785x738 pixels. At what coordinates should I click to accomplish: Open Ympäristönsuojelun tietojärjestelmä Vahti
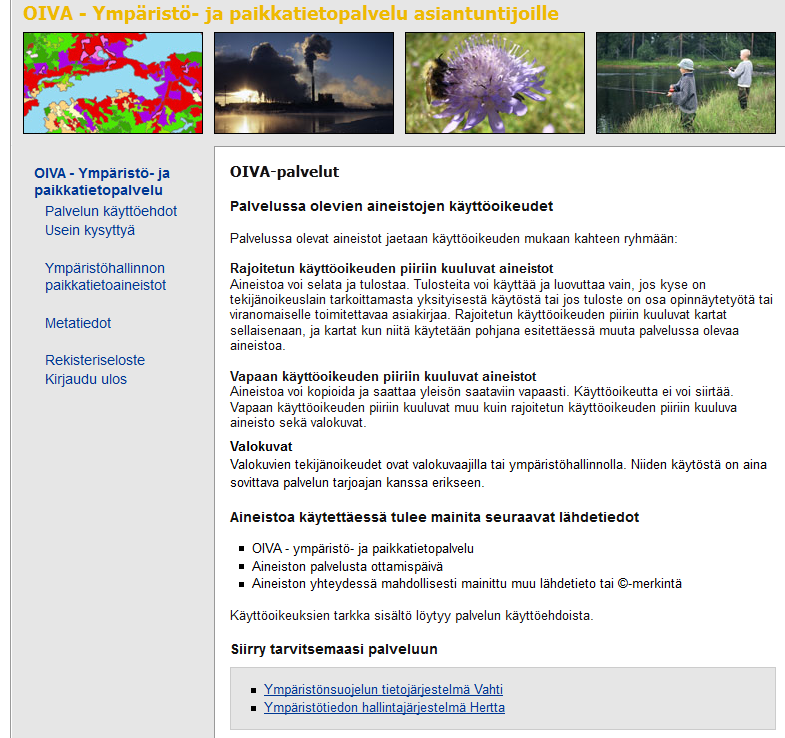pyautogui.click(x=383, y=689)
